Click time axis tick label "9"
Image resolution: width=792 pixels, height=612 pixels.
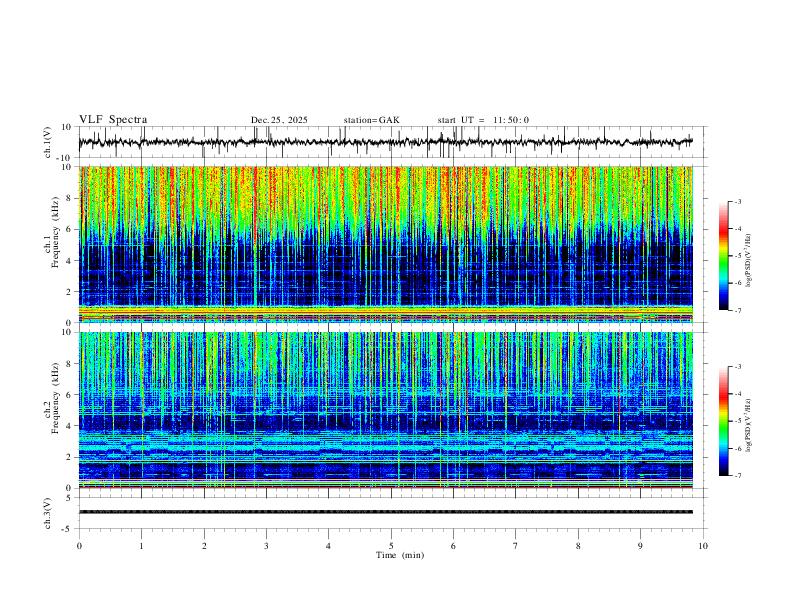(640, 546)
